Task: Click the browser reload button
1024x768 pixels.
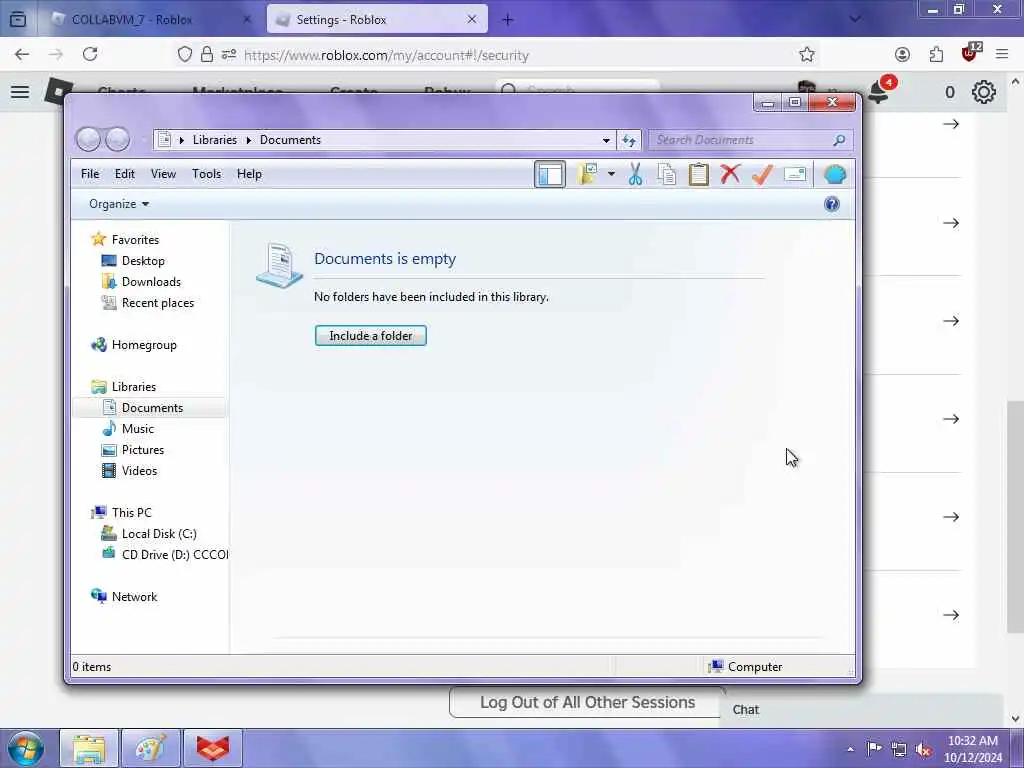Action: [x=90, y=54]
